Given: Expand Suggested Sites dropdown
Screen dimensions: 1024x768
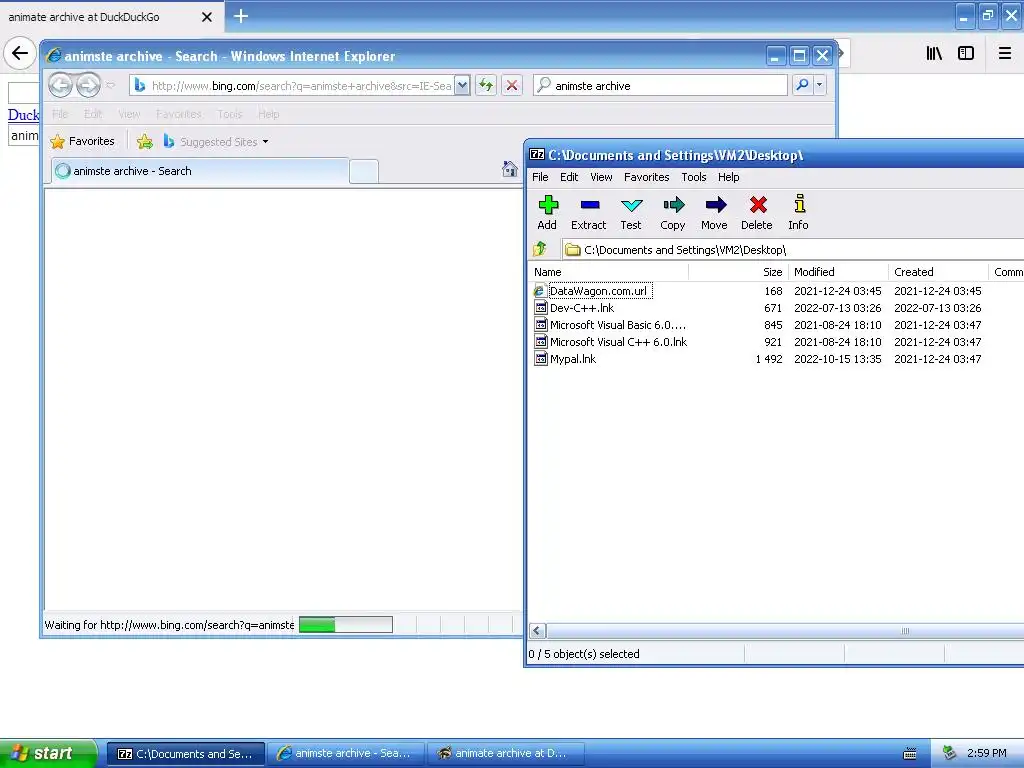Looking at the screenshot, I should pyautogui.click(x=265, y=142).
